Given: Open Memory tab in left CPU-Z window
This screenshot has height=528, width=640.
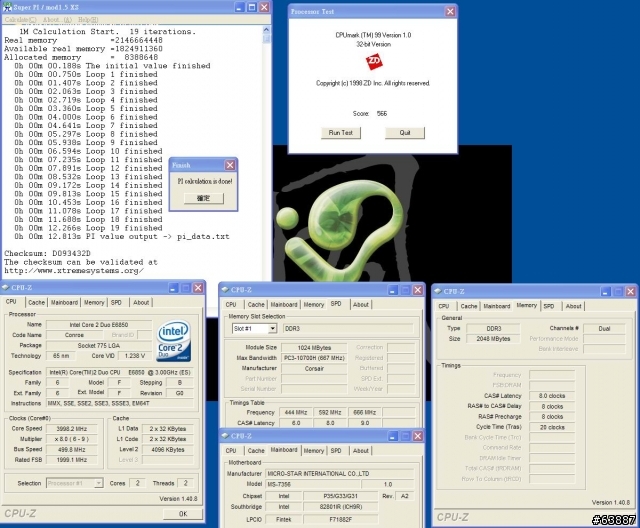Looking at the screenshot, I should click(94, 302).
